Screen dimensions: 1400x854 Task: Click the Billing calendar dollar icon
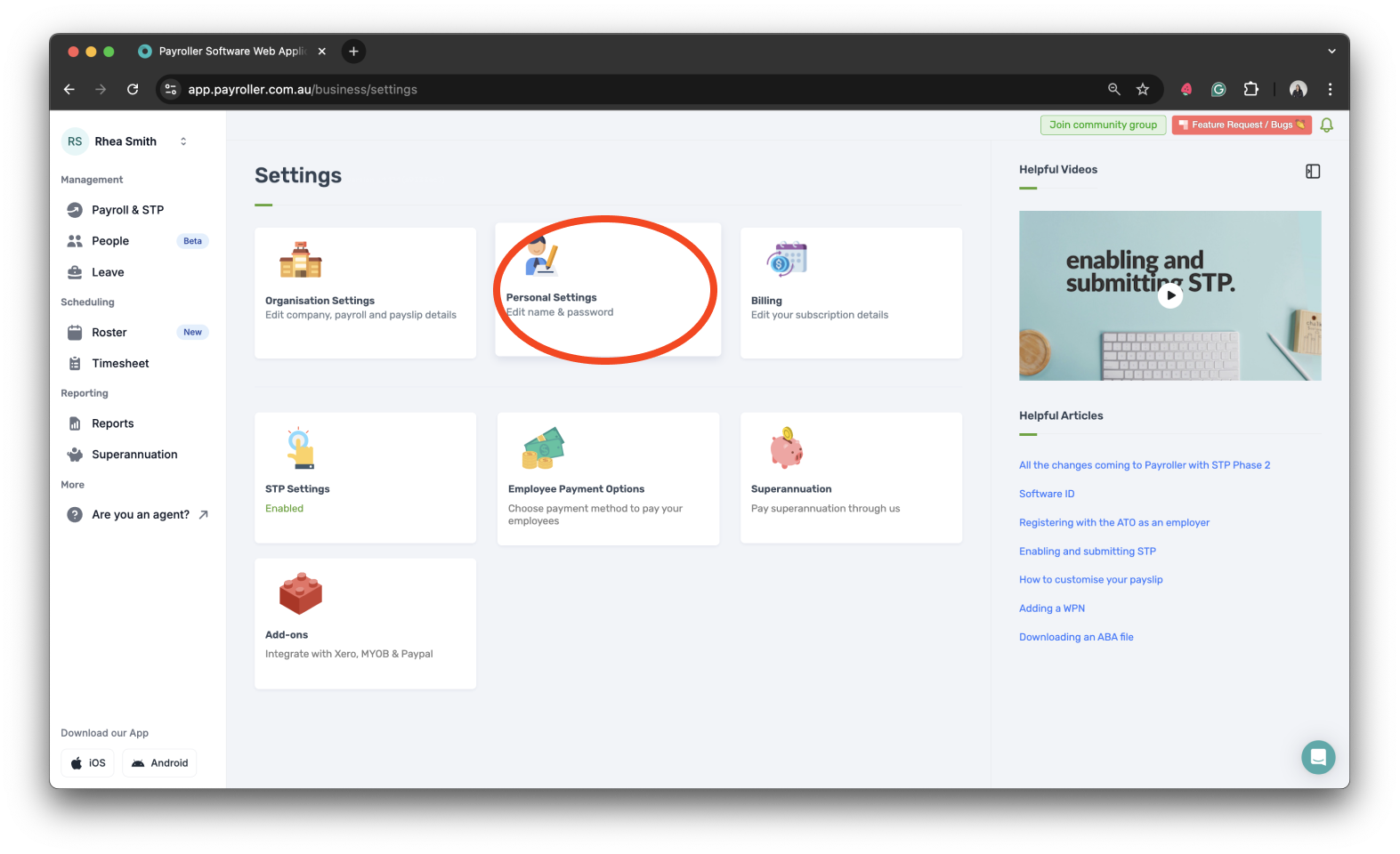click(787, 260)
